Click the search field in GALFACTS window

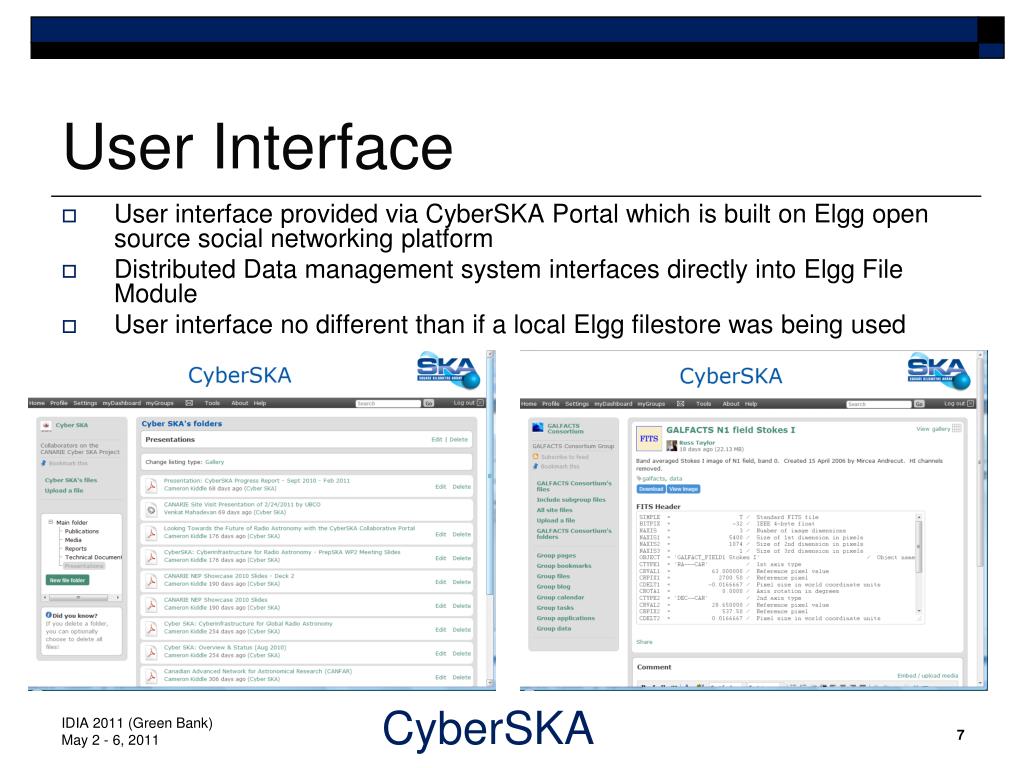click(878, 404)
